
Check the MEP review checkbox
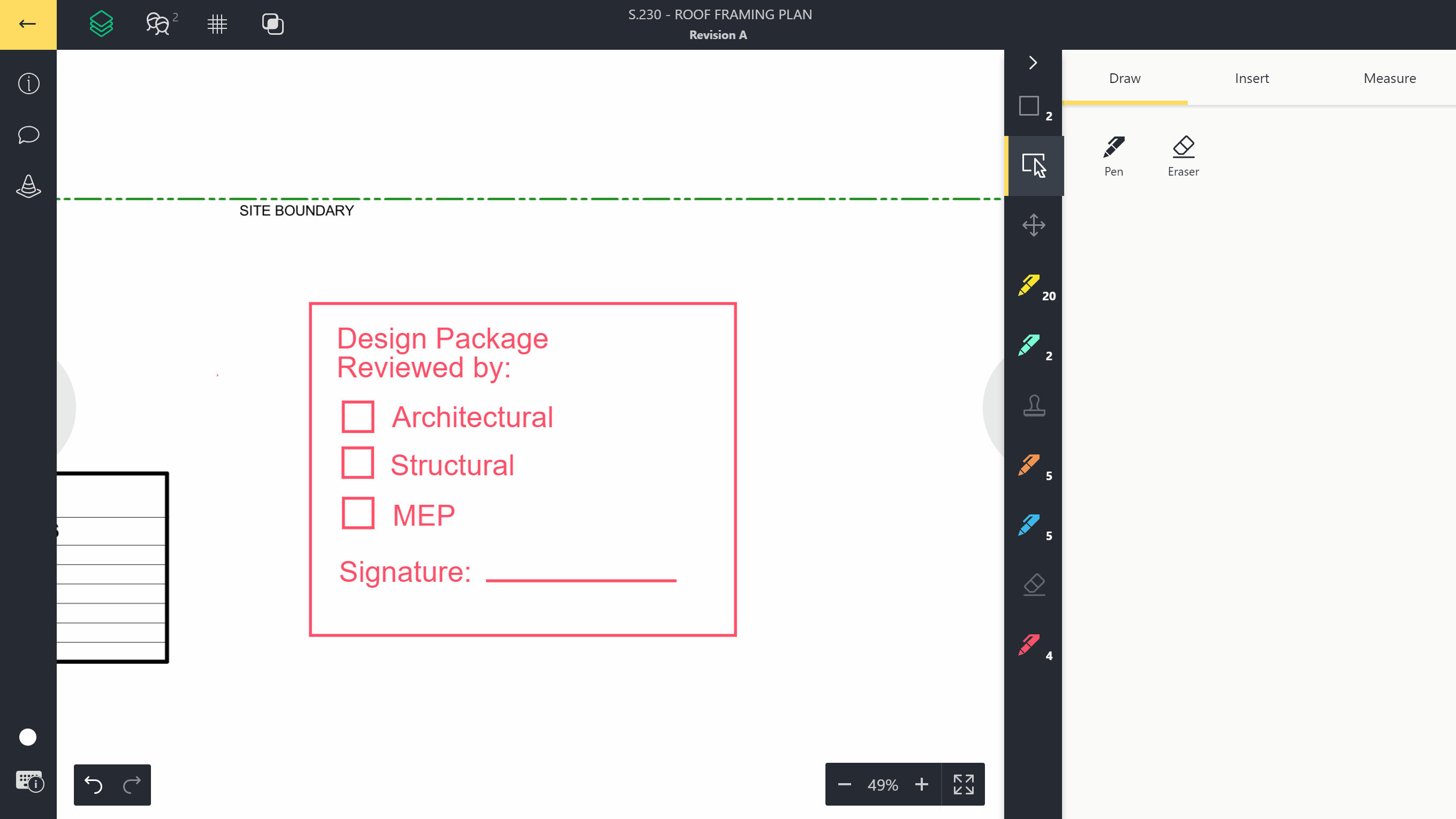point(357,513)
